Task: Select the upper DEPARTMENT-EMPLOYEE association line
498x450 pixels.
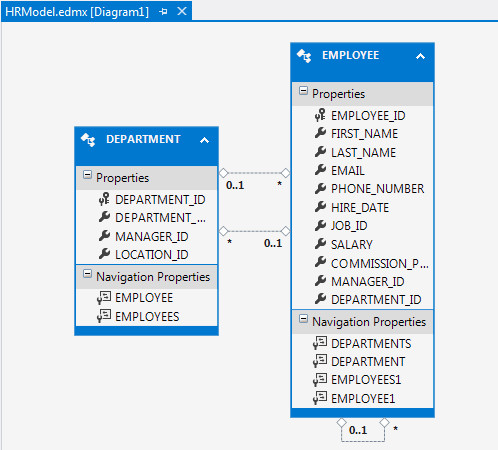Action: pyautogui.click(x=254, y=173)
